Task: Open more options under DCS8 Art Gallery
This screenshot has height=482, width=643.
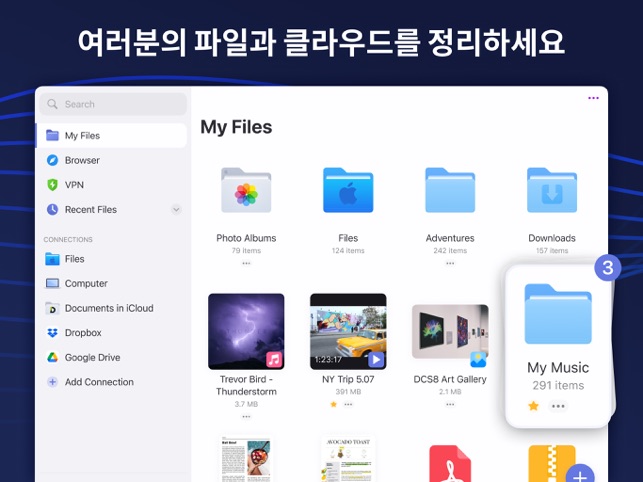Action: 450,404
